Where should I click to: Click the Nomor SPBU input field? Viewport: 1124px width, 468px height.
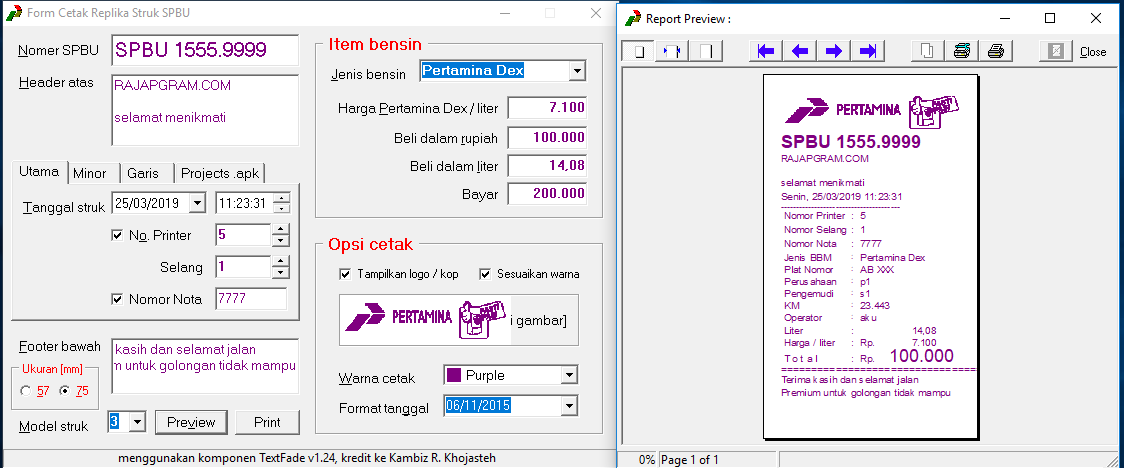coord(205,50)
